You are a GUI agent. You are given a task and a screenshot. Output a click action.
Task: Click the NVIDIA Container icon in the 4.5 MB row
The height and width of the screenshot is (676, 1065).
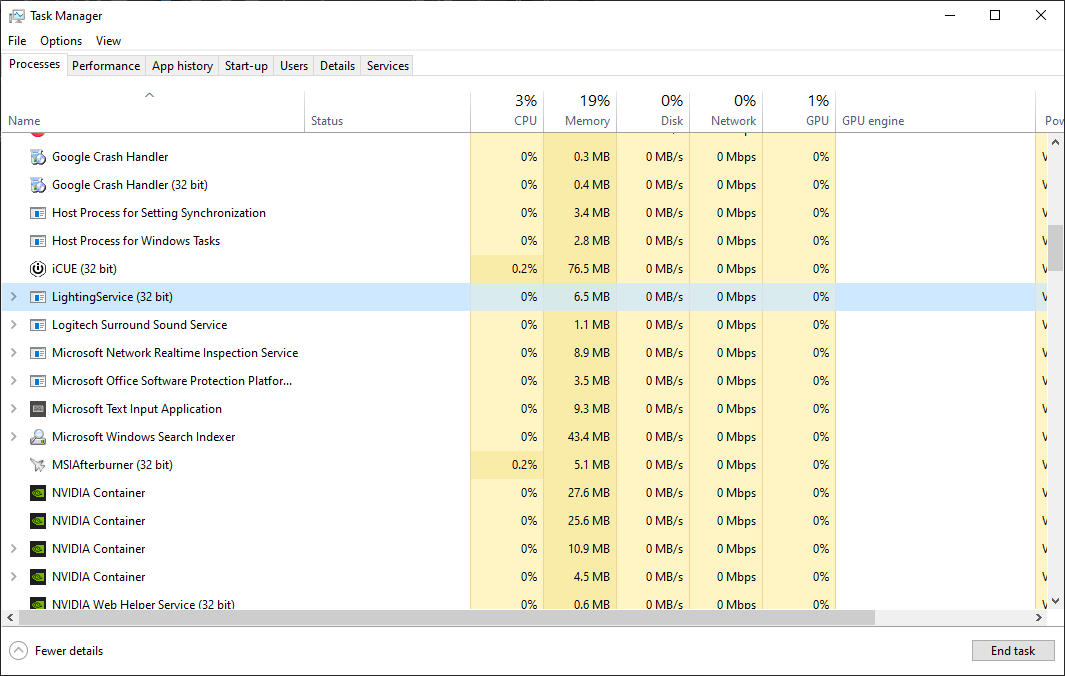[x=38, y=577]
